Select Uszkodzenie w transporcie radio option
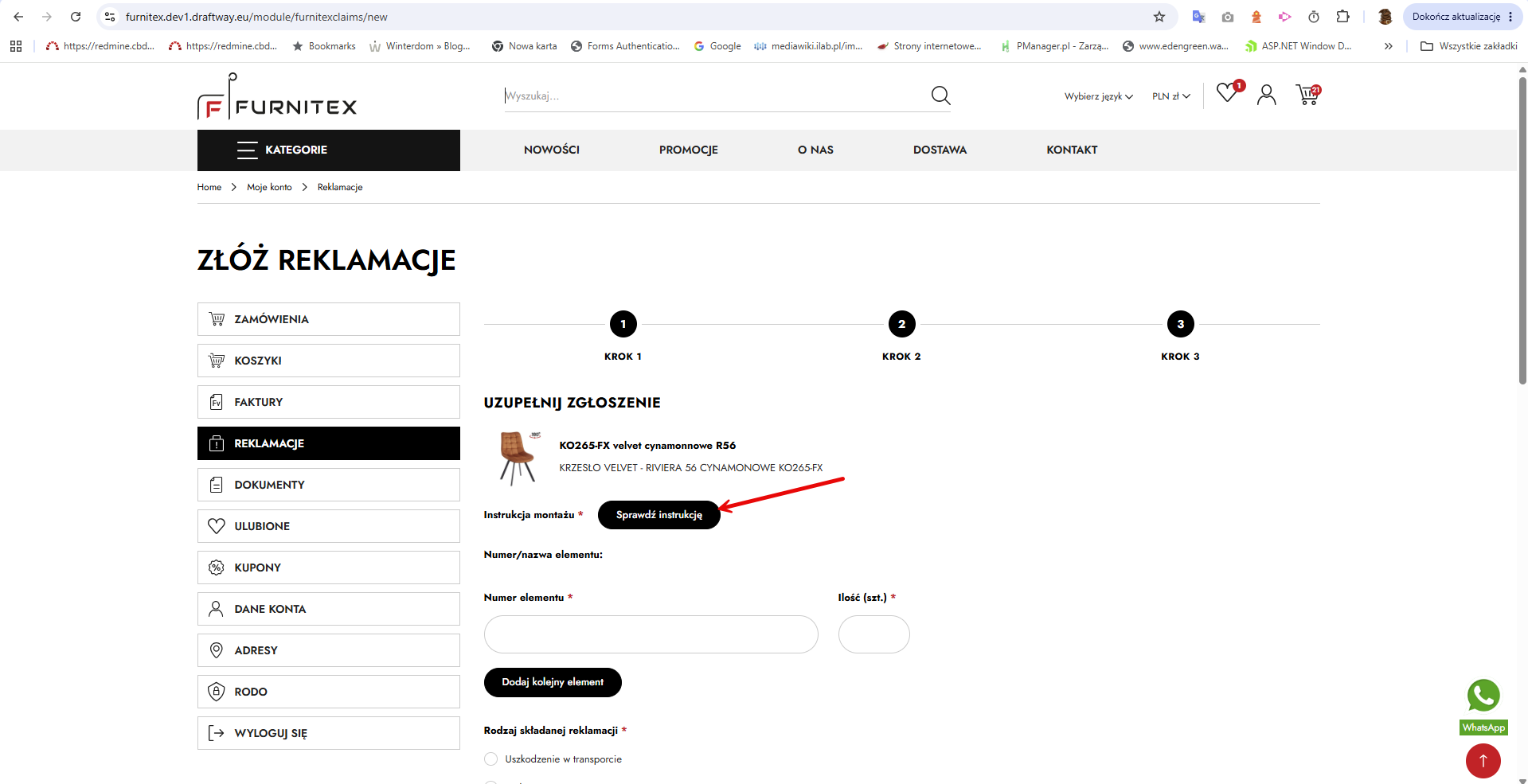Screen dimensions: 1528x784 (x=490, y=759)
